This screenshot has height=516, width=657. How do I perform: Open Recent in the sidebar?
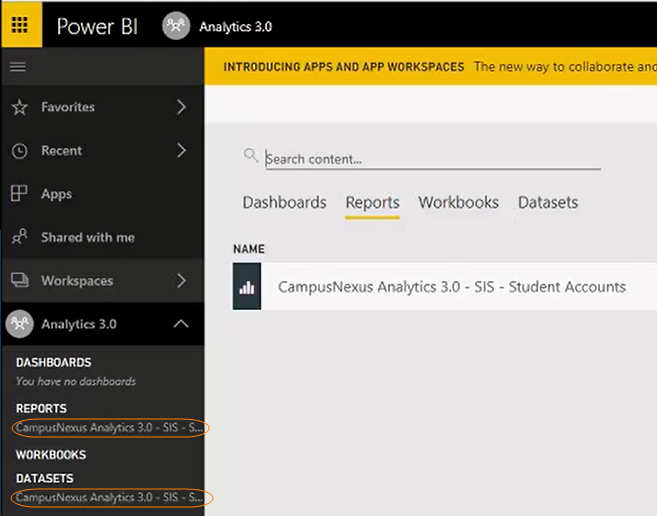pos(62,150)
